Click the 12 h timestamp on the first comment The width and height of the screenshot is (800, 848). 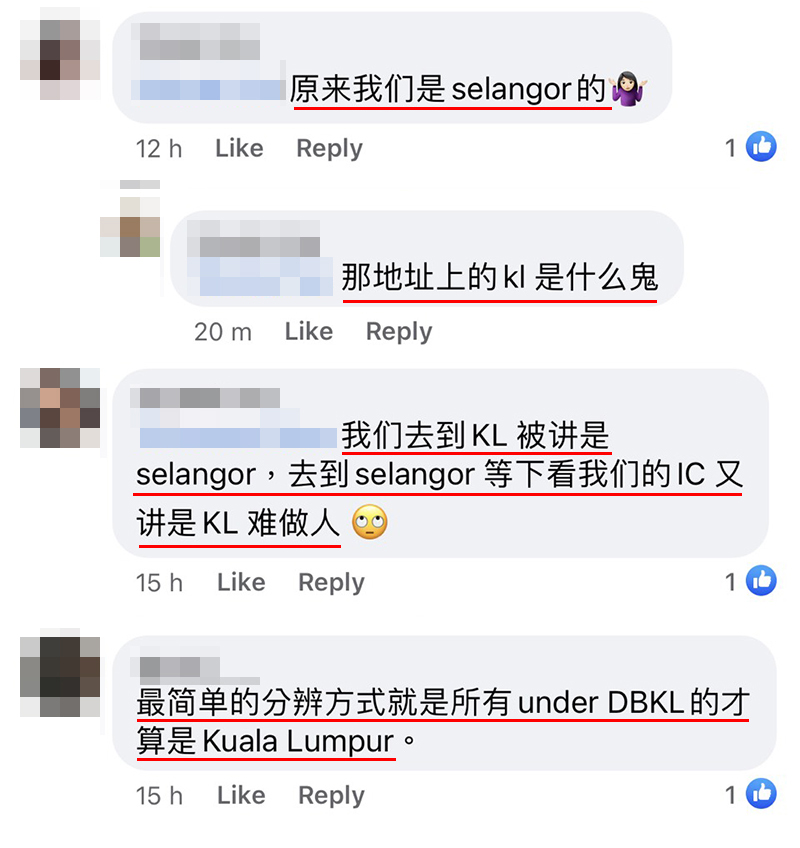[x=158, y=149]
